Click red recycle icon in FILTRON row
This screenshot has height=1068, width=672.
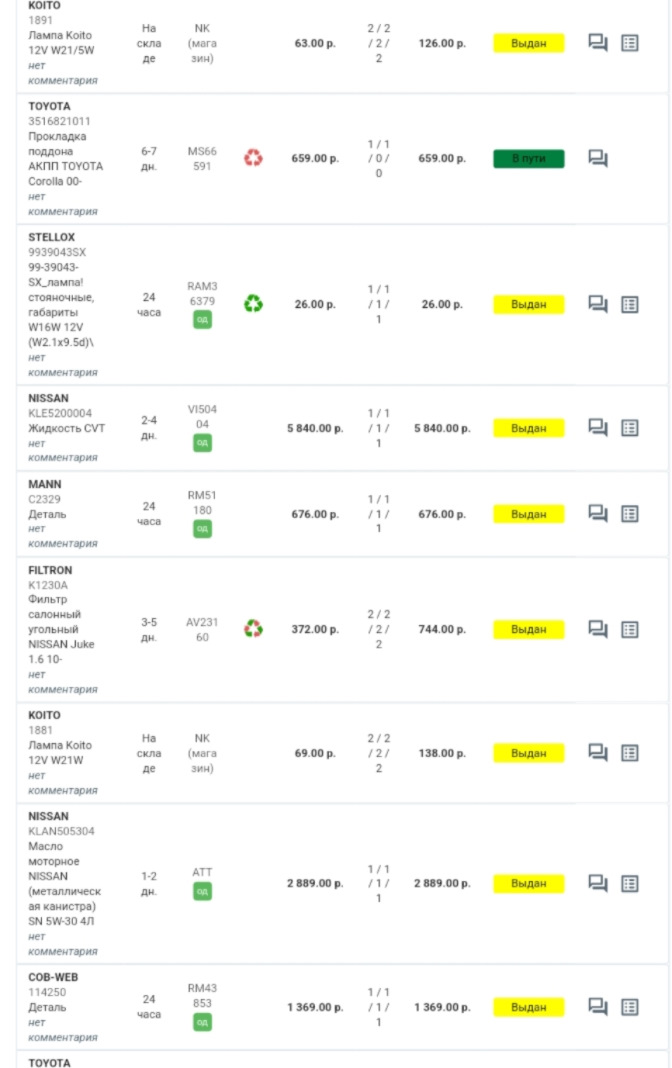pos(254,629)
